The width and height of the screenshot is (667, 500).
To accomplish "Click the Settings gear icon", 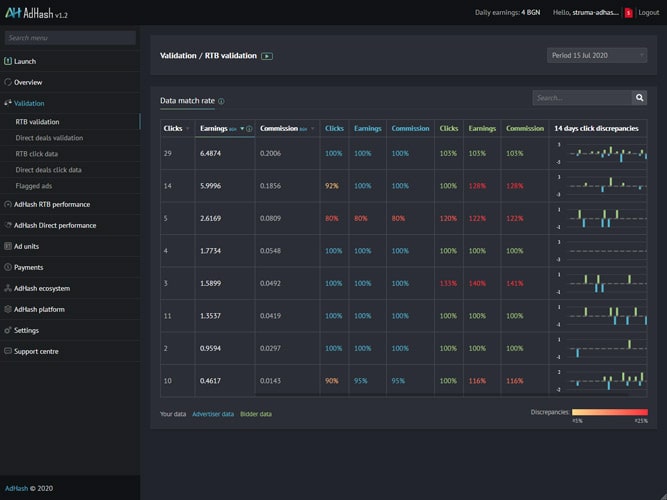I will coord(8,330).
